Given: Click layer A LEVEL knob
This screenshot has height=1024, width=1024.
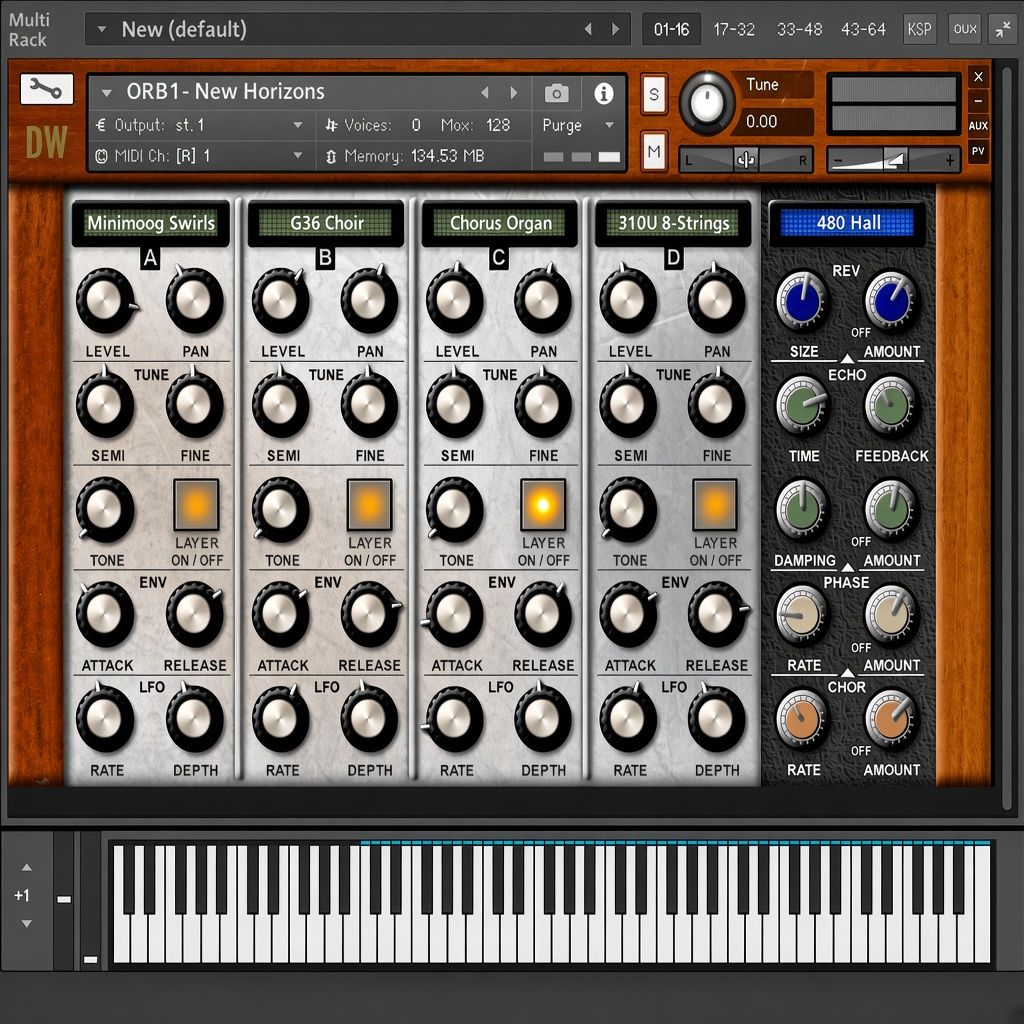Looking at the screenshot, I should (104, 300).
